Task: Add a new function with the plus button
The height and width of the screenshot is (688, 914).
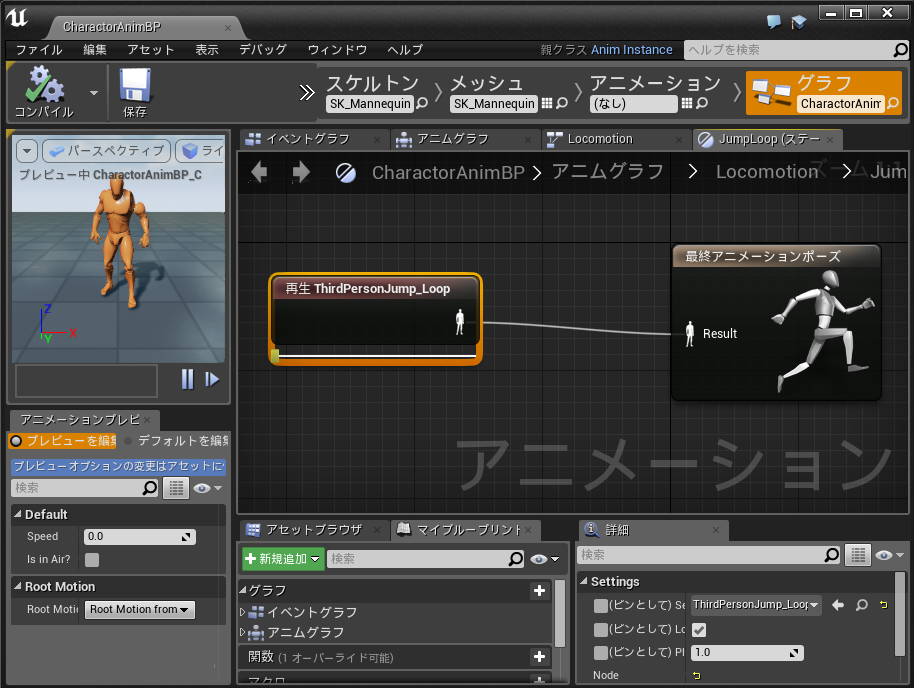Action: [540, 657]
